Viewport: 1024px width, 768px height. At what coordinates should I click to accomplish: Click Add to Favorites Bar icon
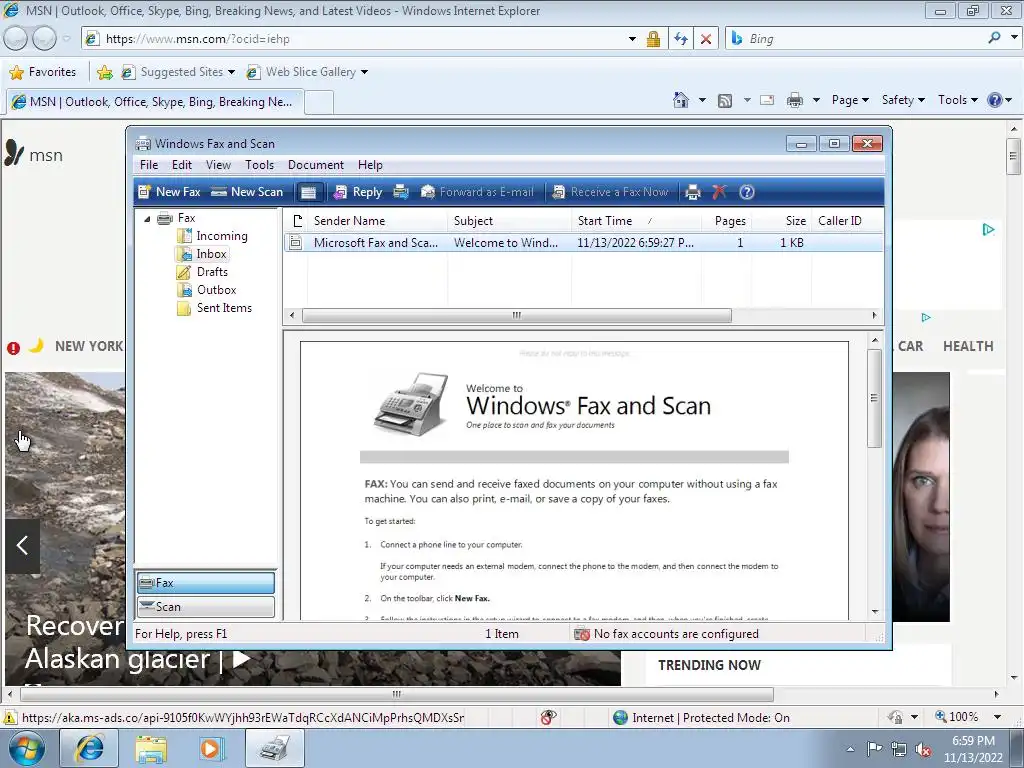(x=104, y=72)
